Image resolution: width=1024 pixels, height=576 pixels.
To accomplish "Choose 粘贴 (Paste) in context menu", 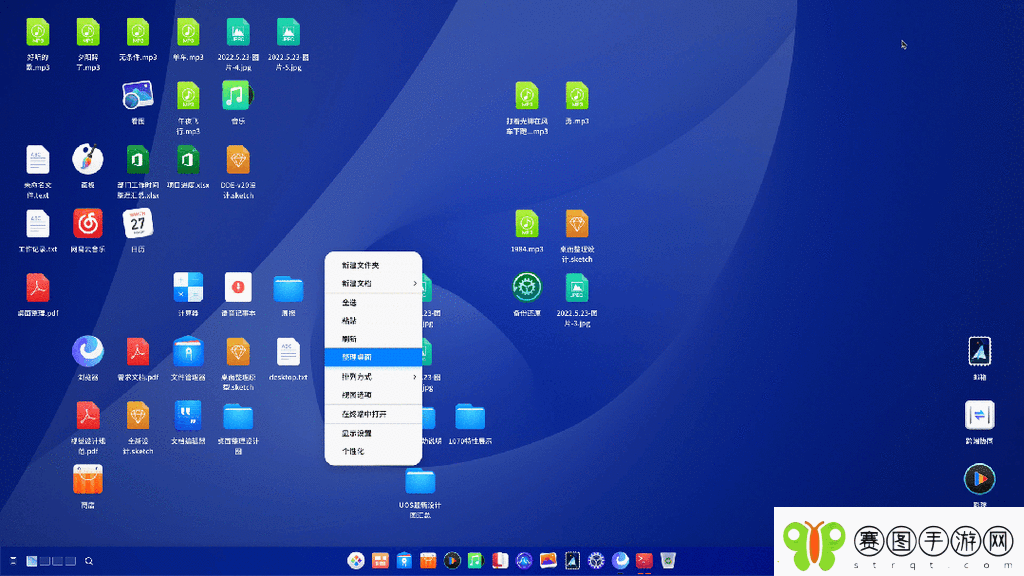I will (373, 321).
